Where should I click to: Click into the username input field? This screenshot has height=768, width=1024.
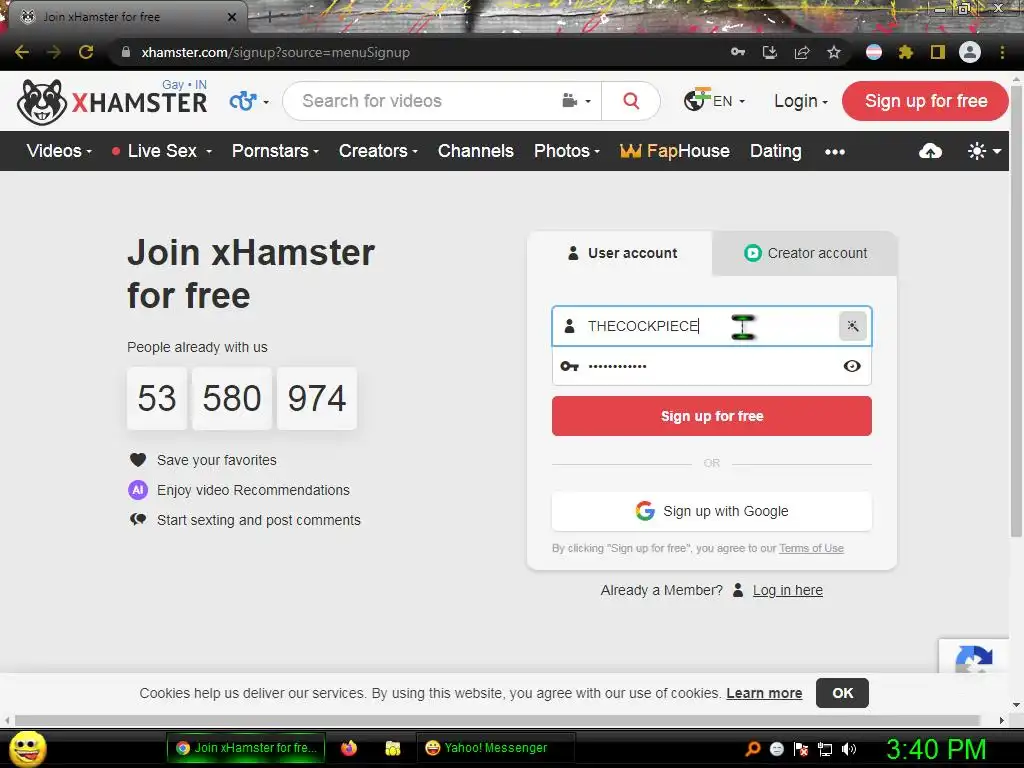click(711, 326)
